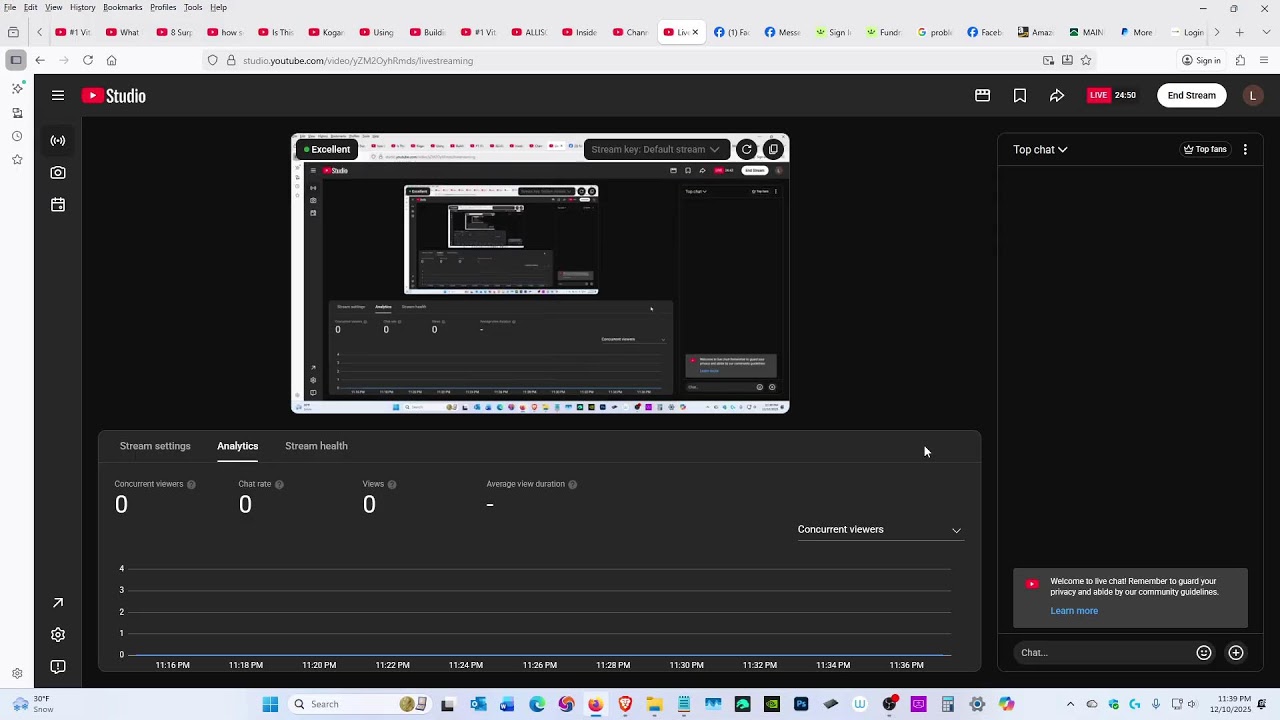1280x720 pixels.
Task: Copy the stream key using the copy icon
Action: 773,150
